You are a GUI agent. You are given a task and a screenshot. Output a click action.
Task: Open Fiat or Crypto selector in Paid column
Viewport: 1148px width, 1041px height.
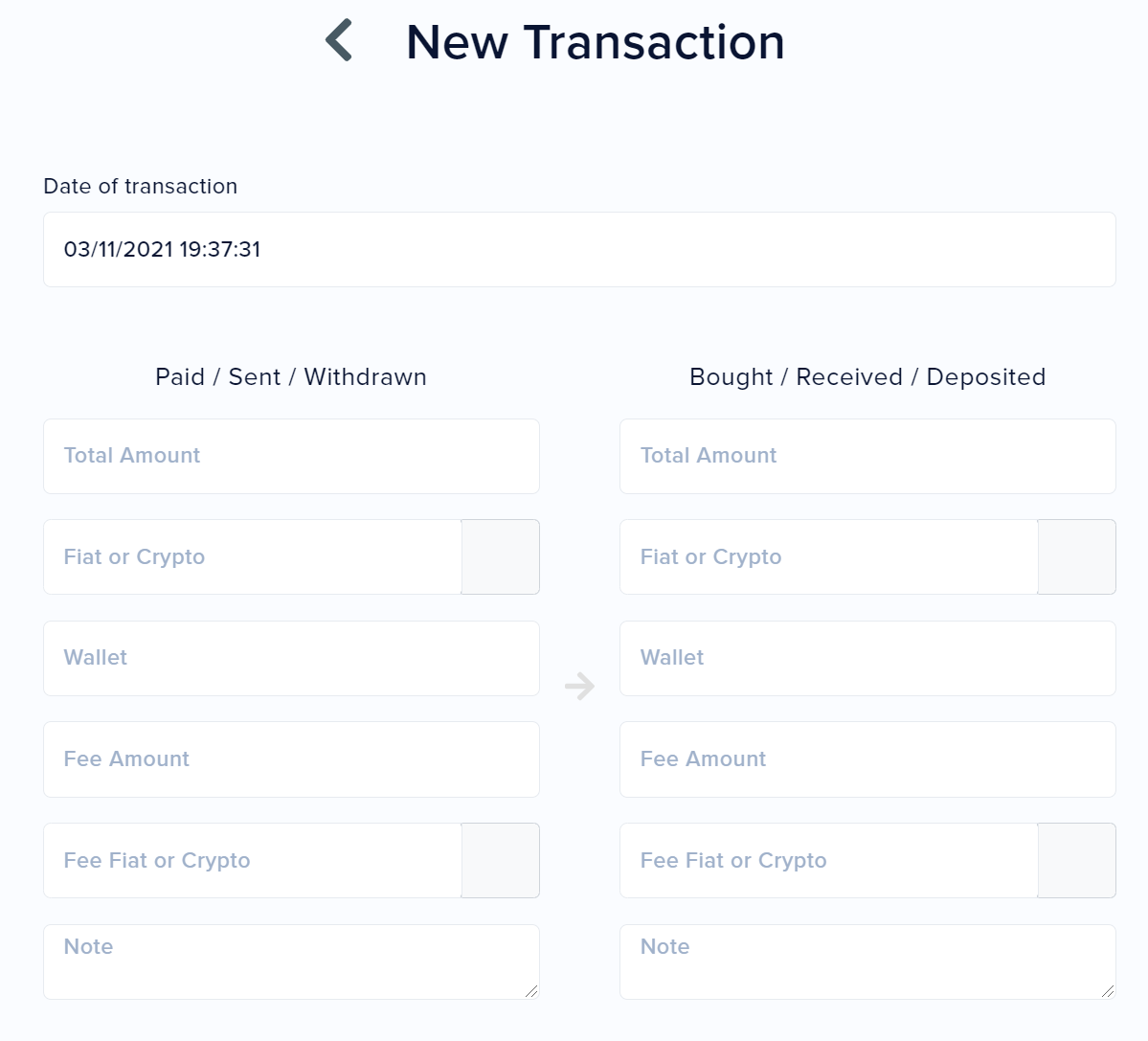tap(253, 557)
